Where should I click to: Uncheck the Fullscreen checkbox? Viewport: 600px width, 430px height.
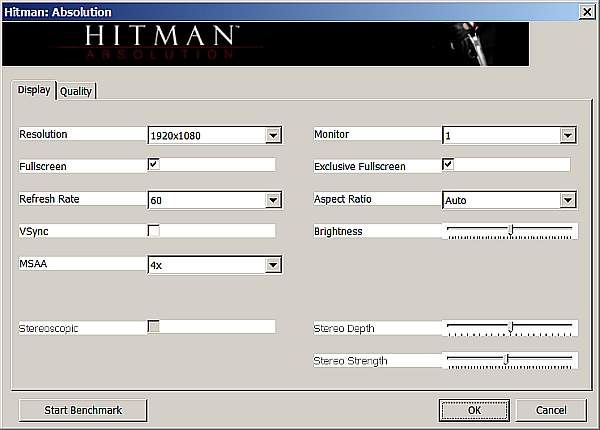pyautogui.click(x=153, y=165)
